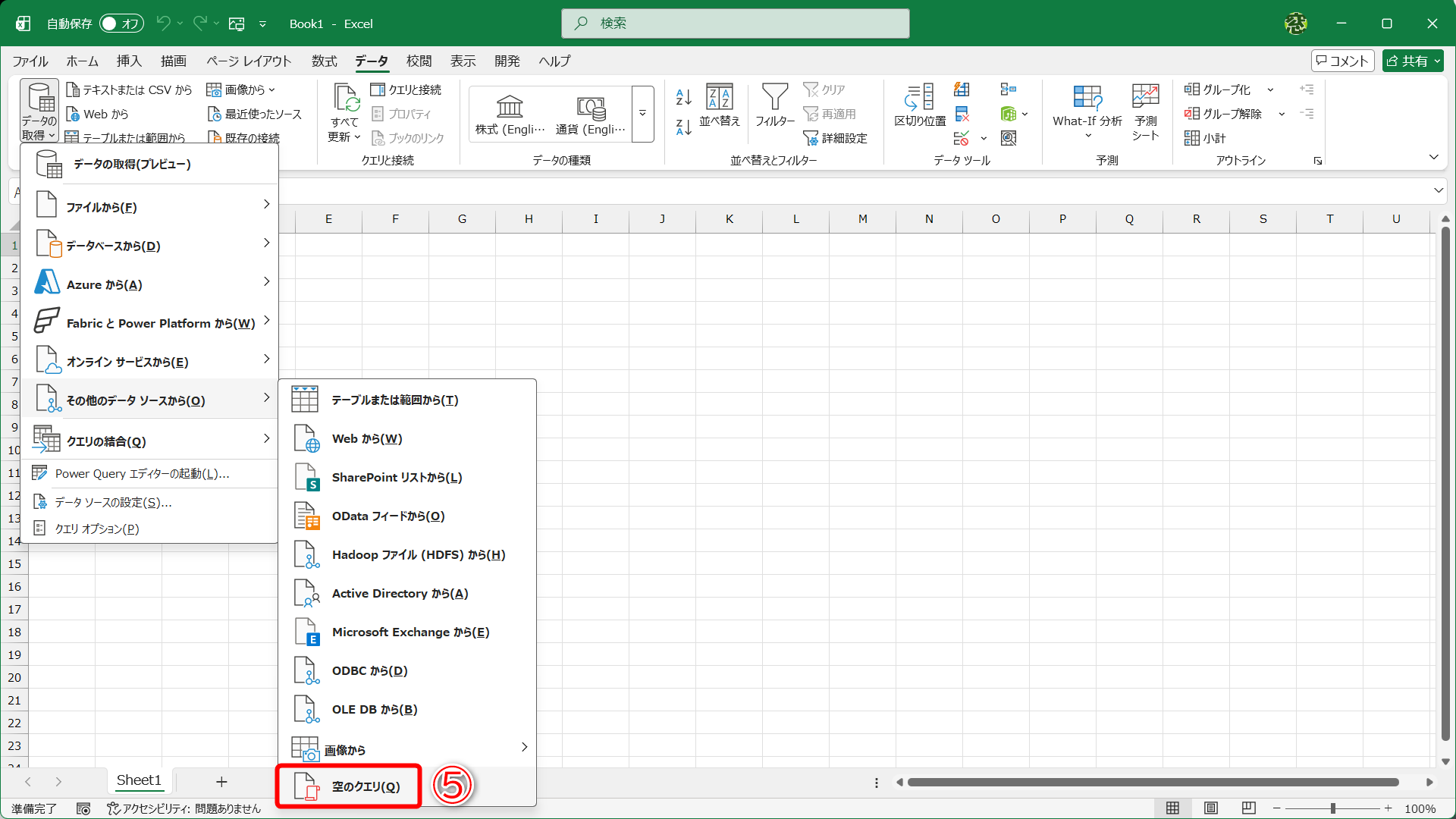Click the Advanced filter (詳細設定) button

835,138
